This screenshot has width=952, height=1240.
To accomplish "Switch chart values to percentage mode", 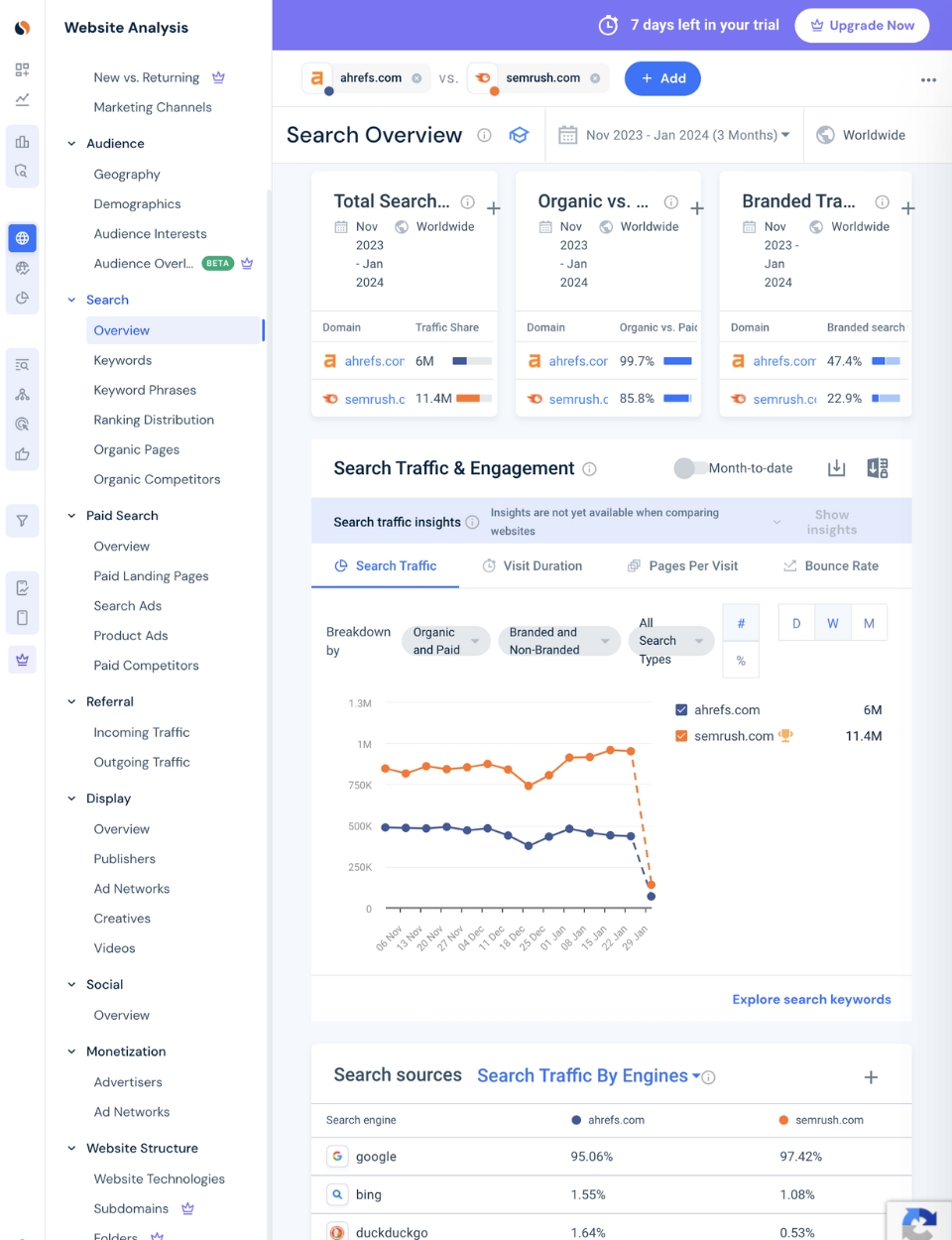I will point(741,659).
